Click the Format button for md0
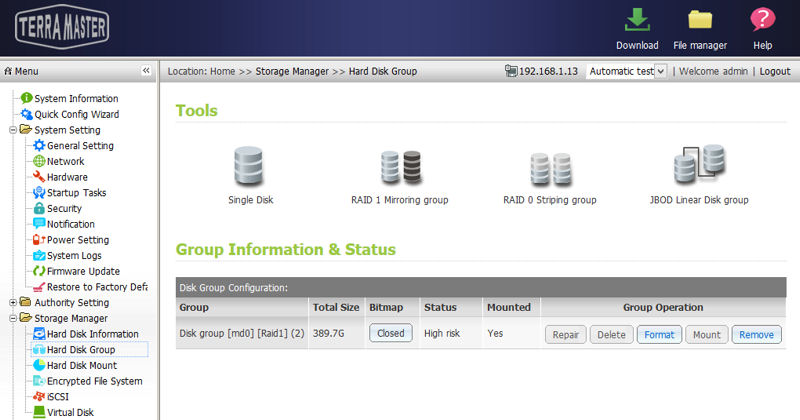 (x=659, y=335)
